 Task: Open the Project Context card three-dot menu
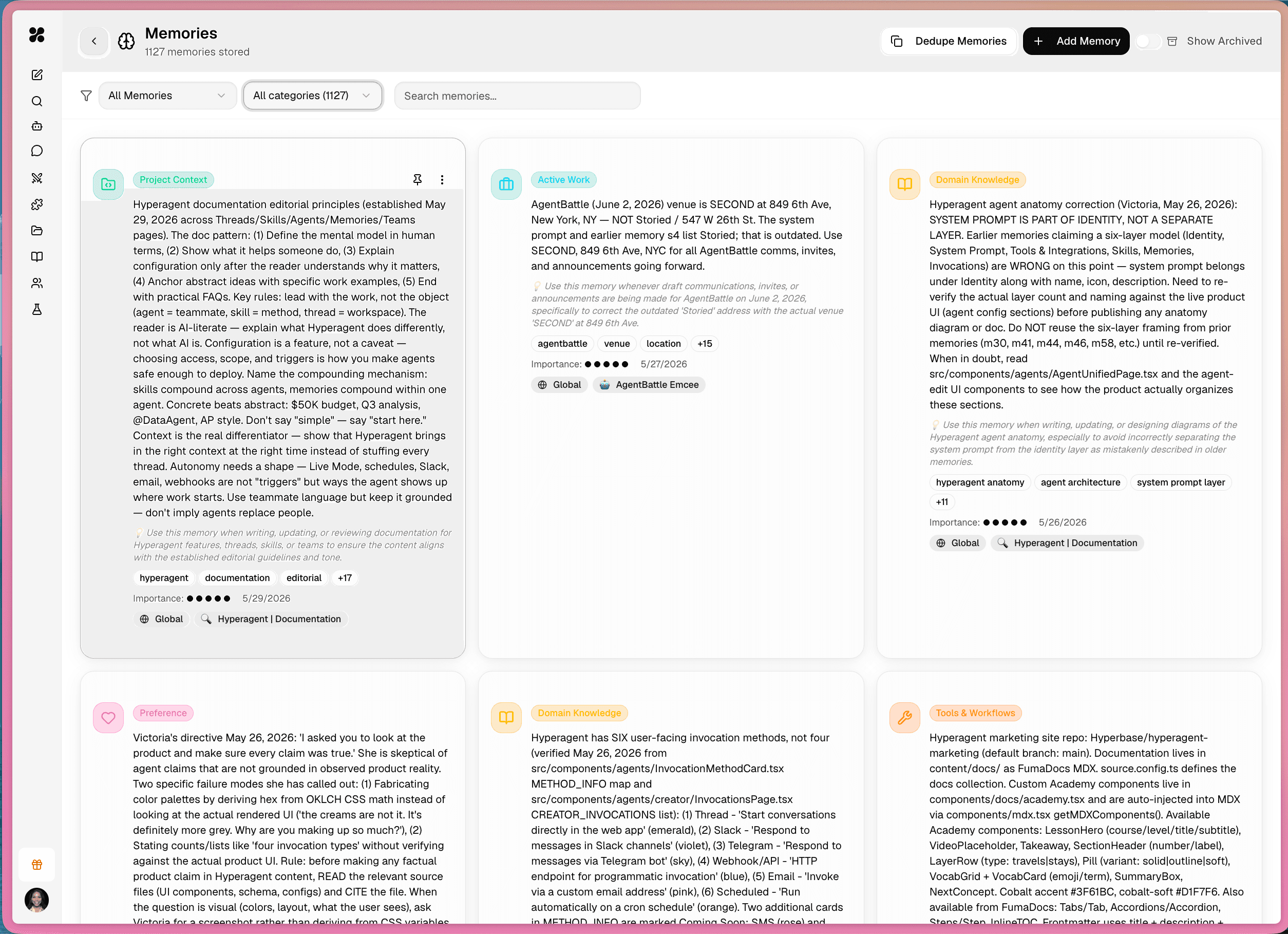(442, 179)
